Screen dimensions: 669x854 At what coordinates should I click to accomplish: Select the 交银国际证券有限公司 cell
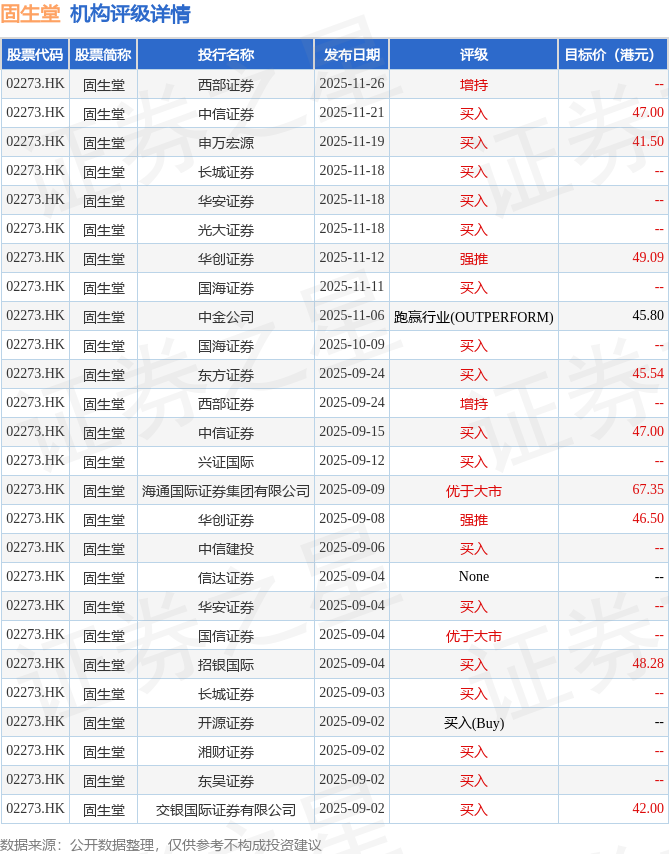click(226, 810)
